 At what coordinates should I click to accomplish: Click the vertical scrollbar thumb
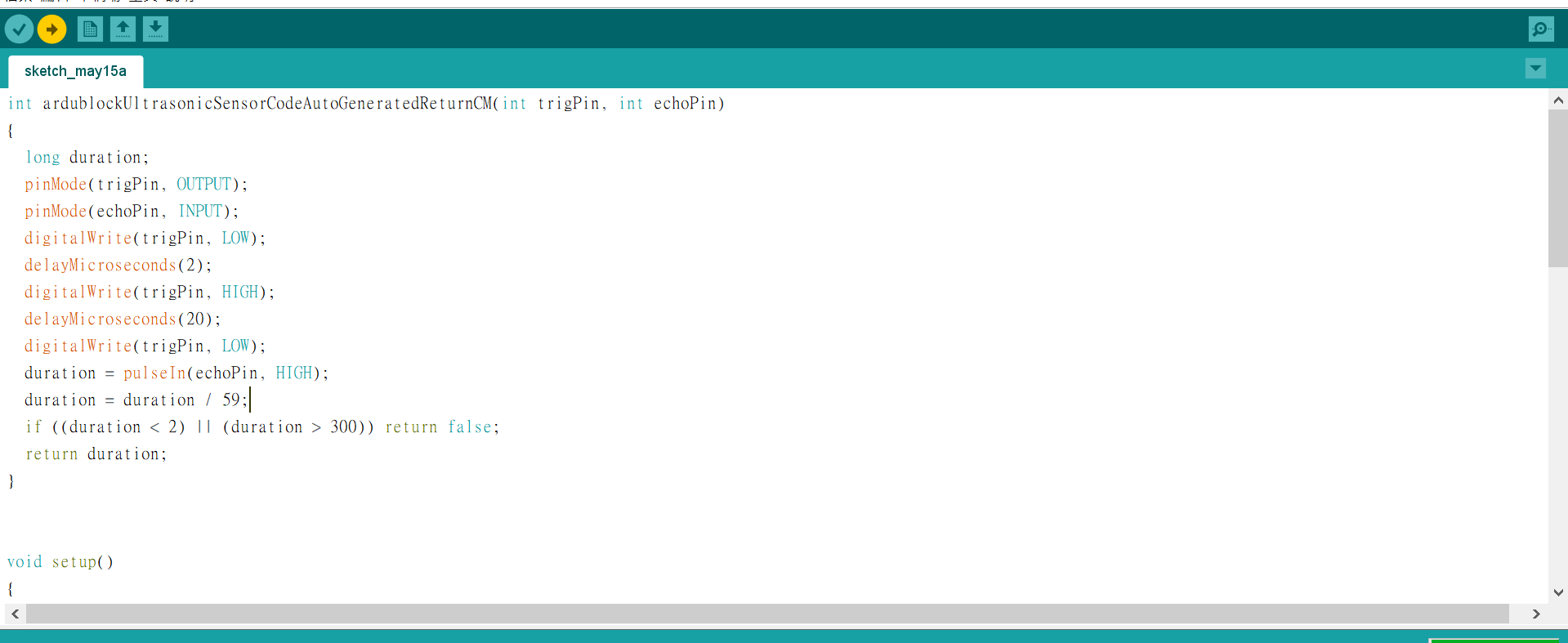(1558, 189)
